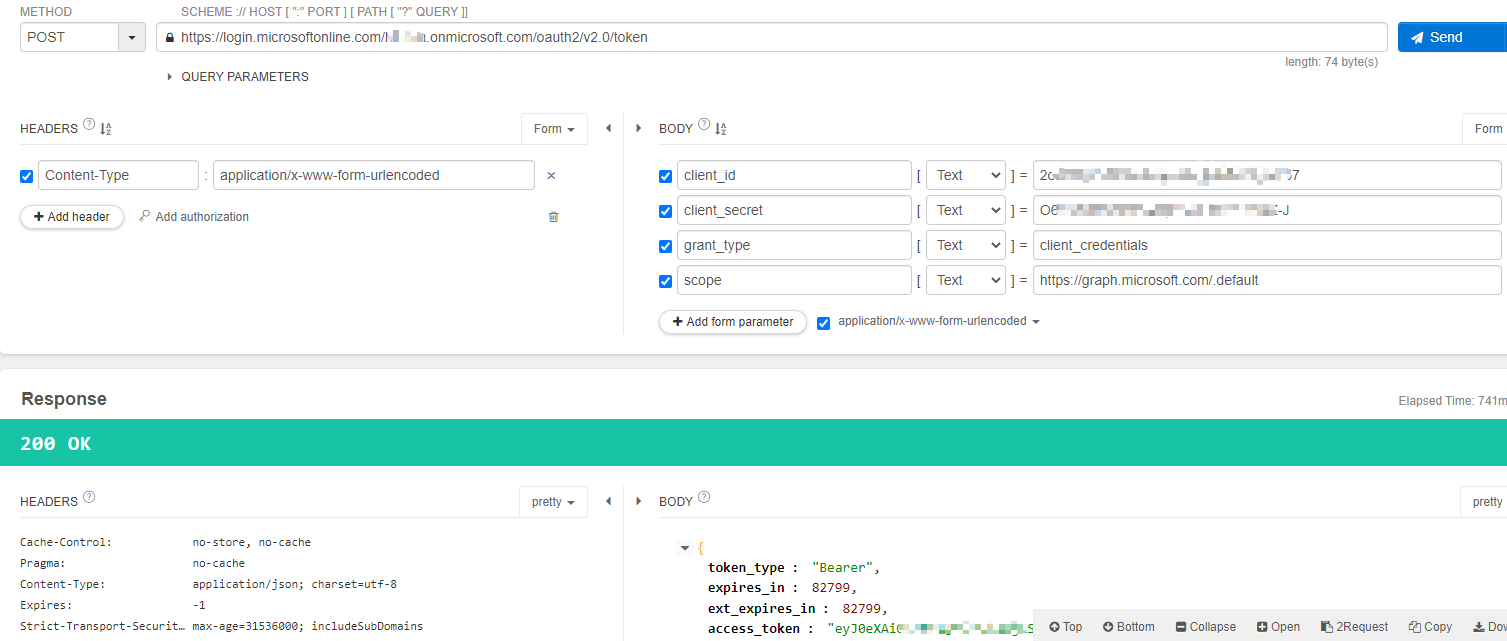Screen dimensions: 1507x641
Task: Uncheck the Content-Type header checkbox
Action: coord(27,176)
